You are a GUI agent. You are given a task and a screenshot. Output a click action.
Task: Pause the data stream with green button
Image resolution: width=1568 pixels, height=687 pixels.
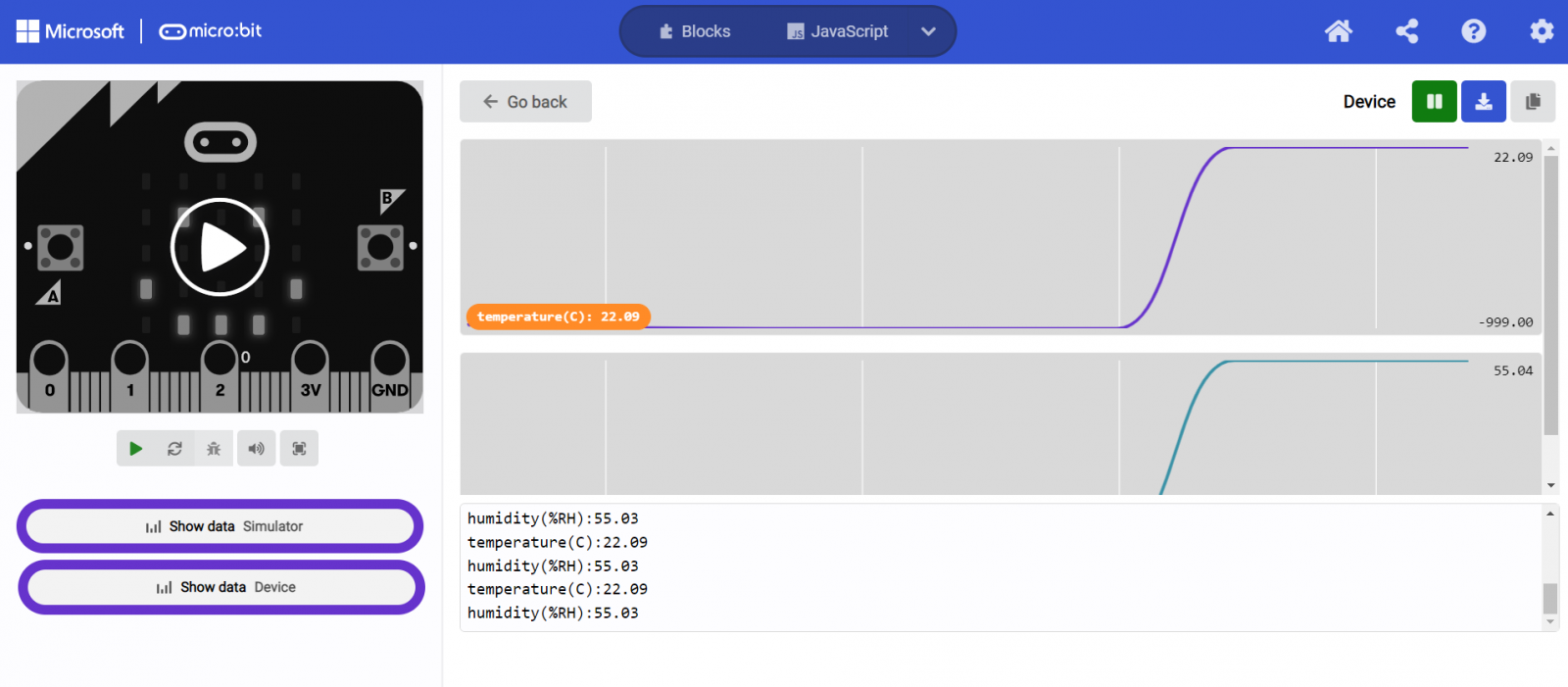point(1434,101)
